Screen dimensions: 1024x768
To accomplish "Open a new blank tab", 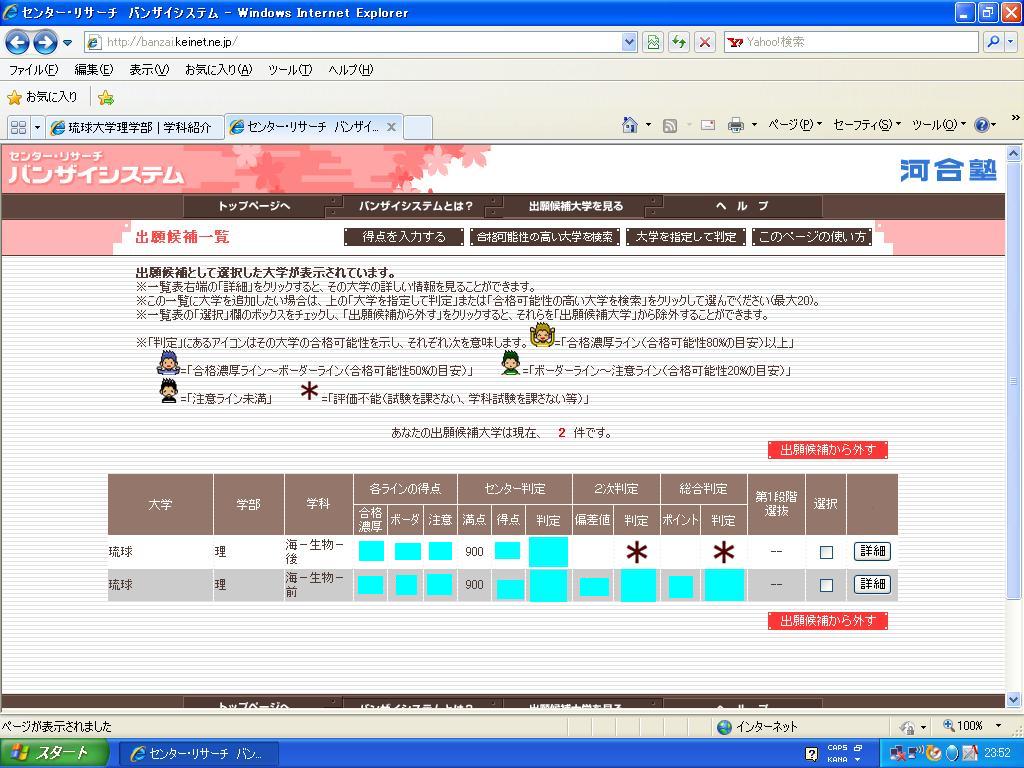I will [418, 127].
